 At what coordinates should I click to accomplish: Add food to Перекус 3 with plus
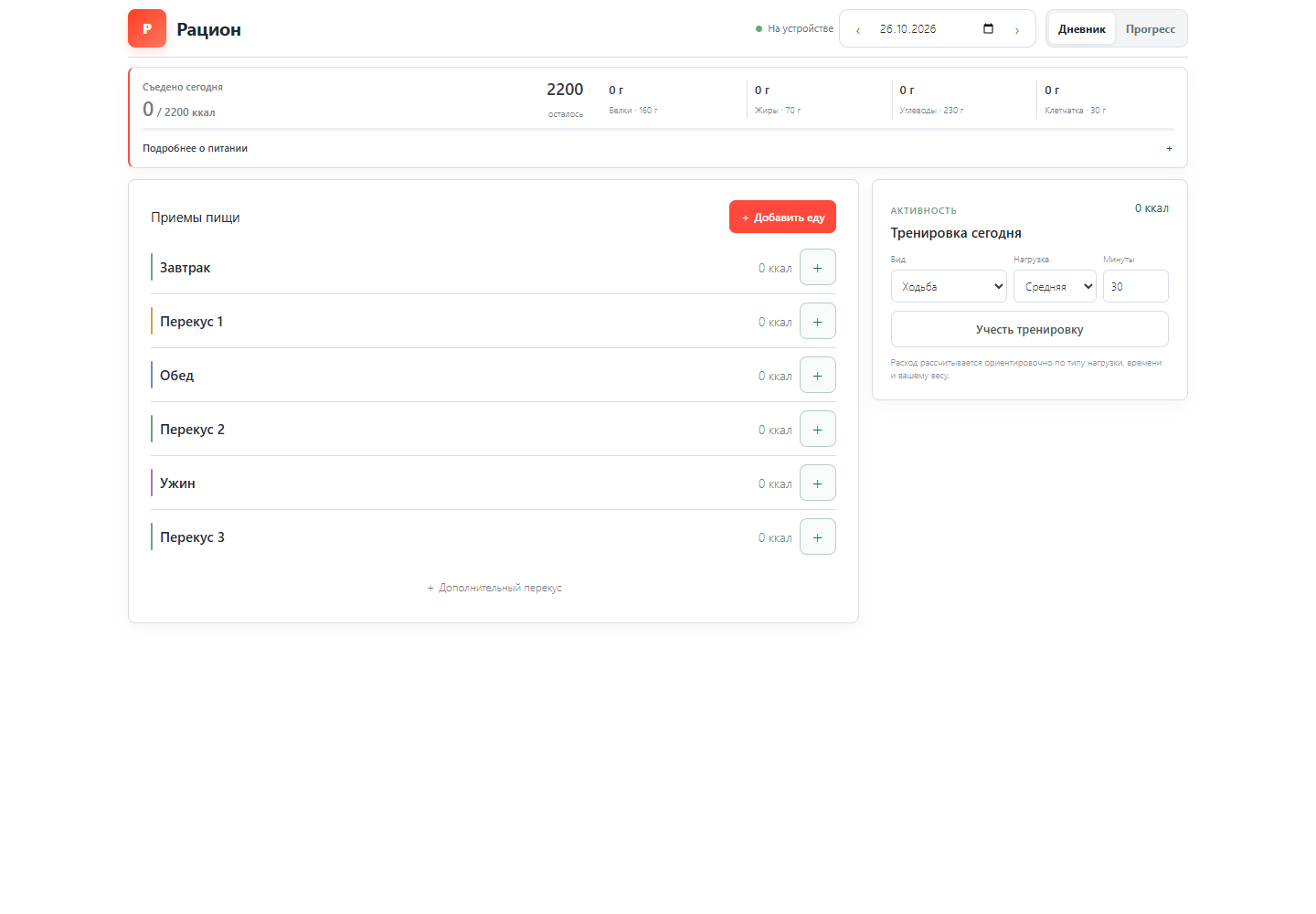pos(818,537)
